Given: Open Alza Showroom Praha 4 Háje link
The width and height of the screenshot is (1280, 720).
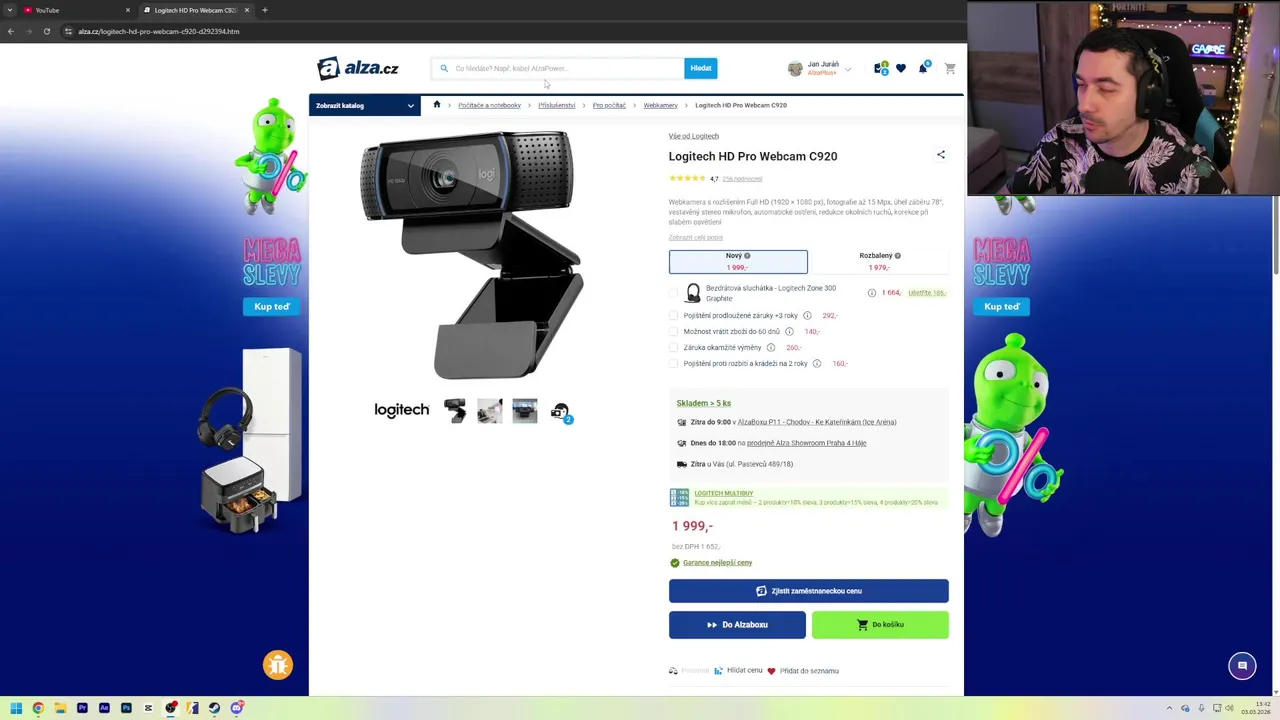Looking at the screenshot, I should [806, 443].
